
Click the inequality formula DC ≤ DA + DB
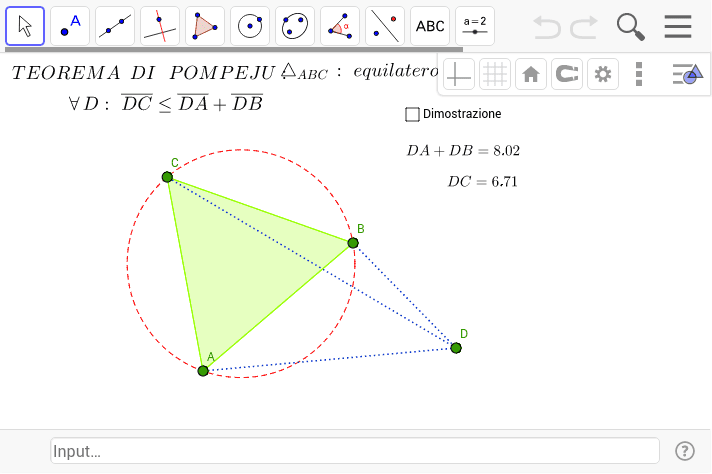tap(192, 104)
